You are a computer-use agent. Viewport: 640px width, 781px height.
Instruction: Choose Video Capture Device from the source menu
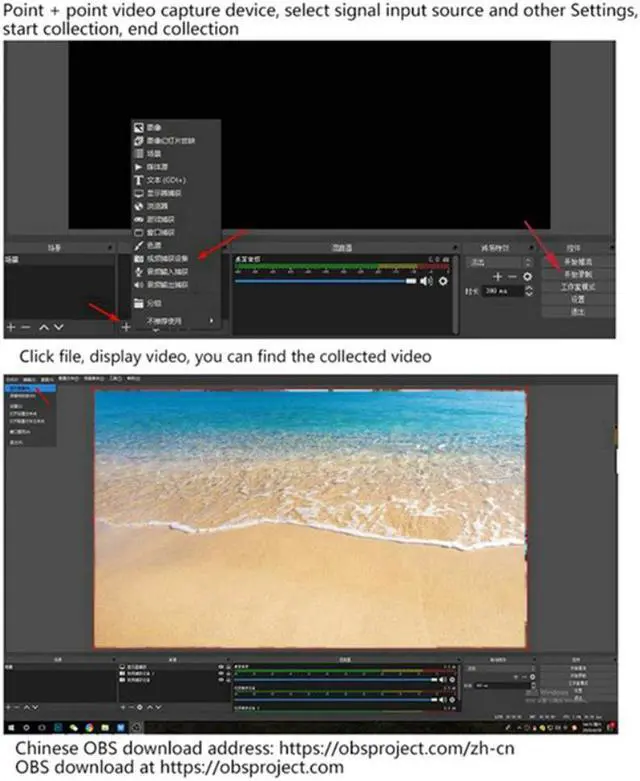coord(167,258)
